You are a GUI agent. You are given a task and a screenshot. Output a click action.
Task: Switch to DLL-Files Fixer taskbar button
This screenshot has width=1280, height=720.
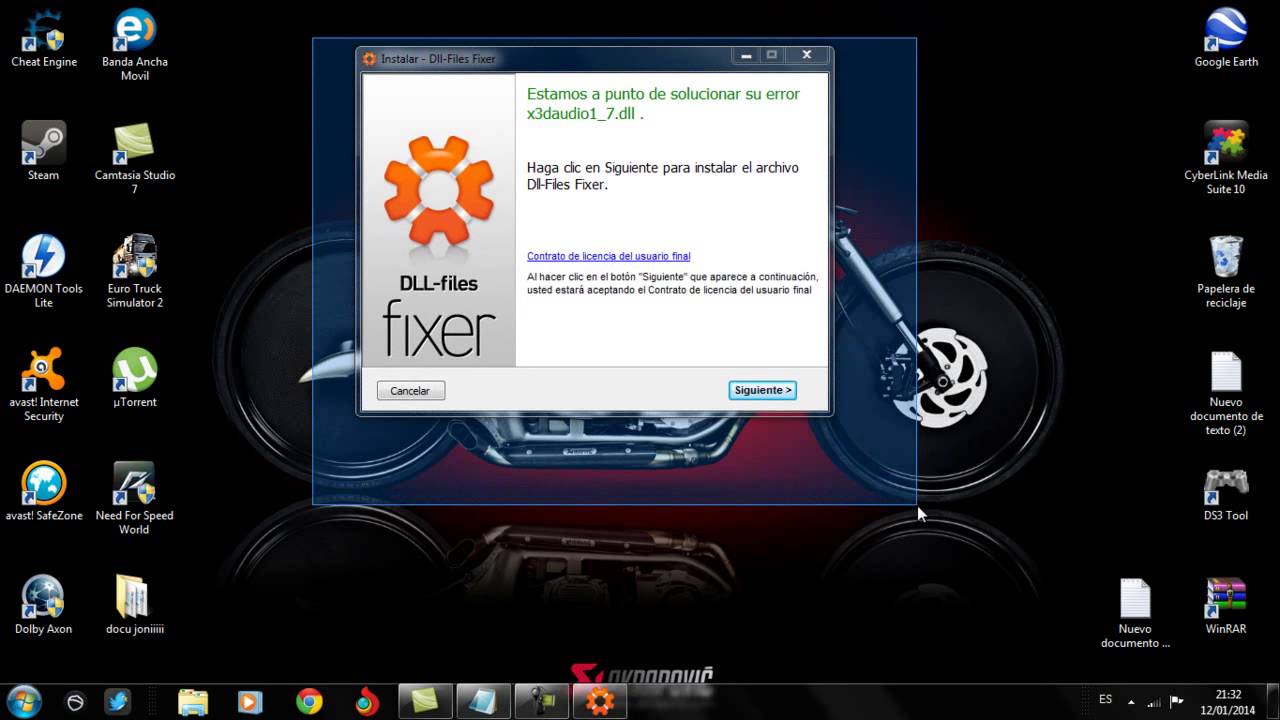click(599, 702)
